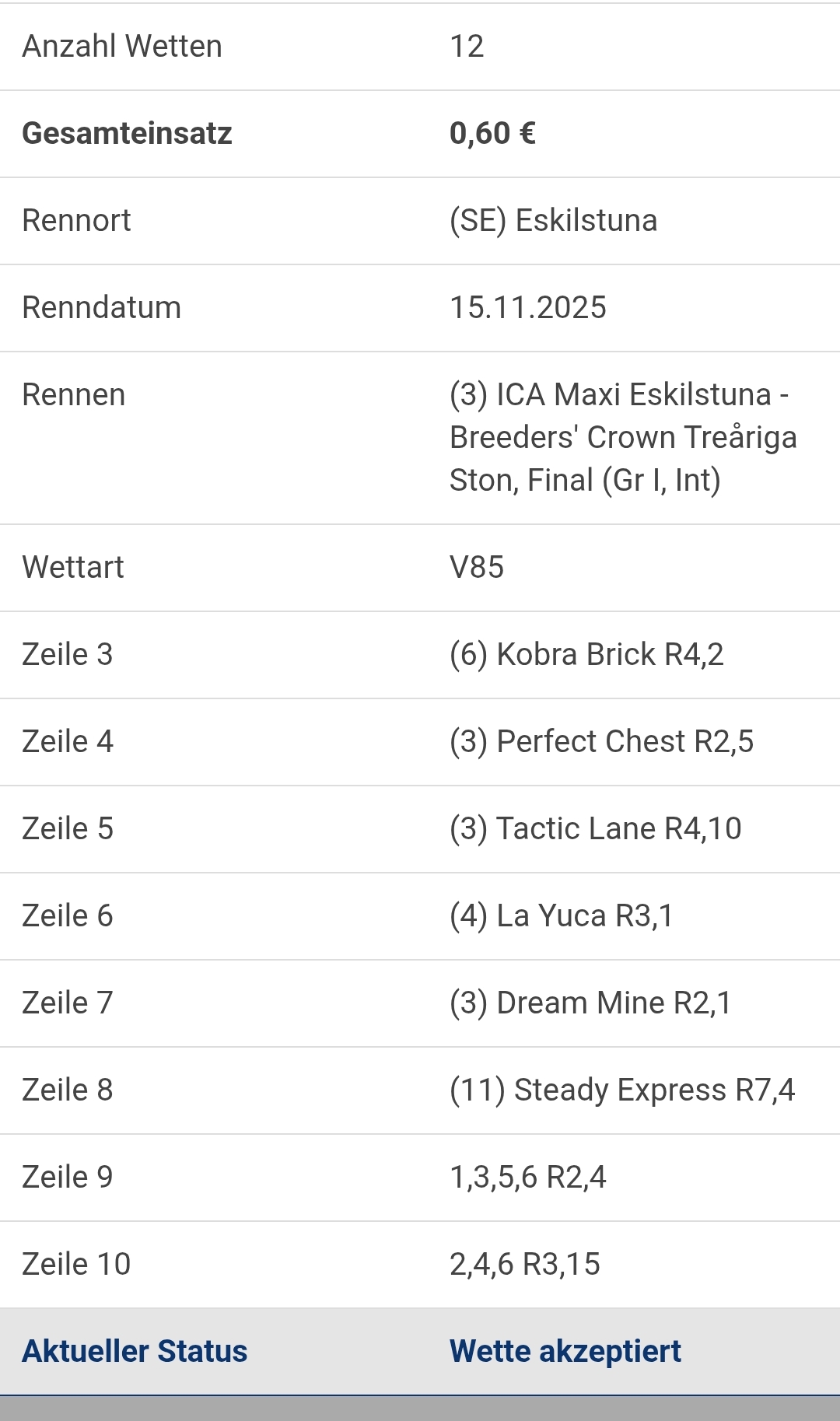Screen dimensions: 840x1421
Task: Click the Wettart value V85
Action: click(x=476, y=568)
